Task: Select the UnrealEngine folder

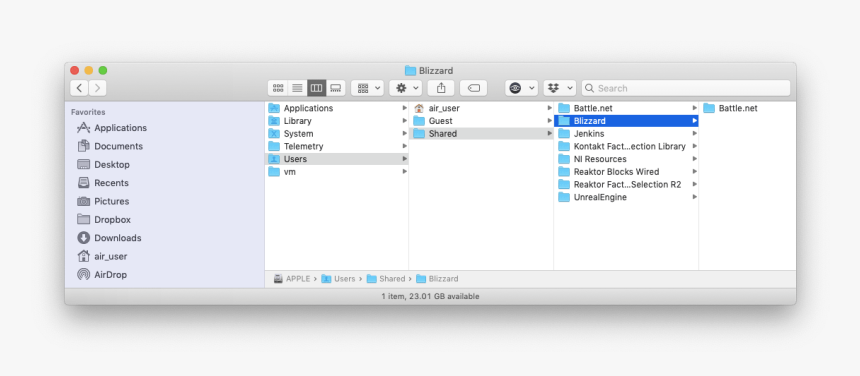Action: [626, 197]
